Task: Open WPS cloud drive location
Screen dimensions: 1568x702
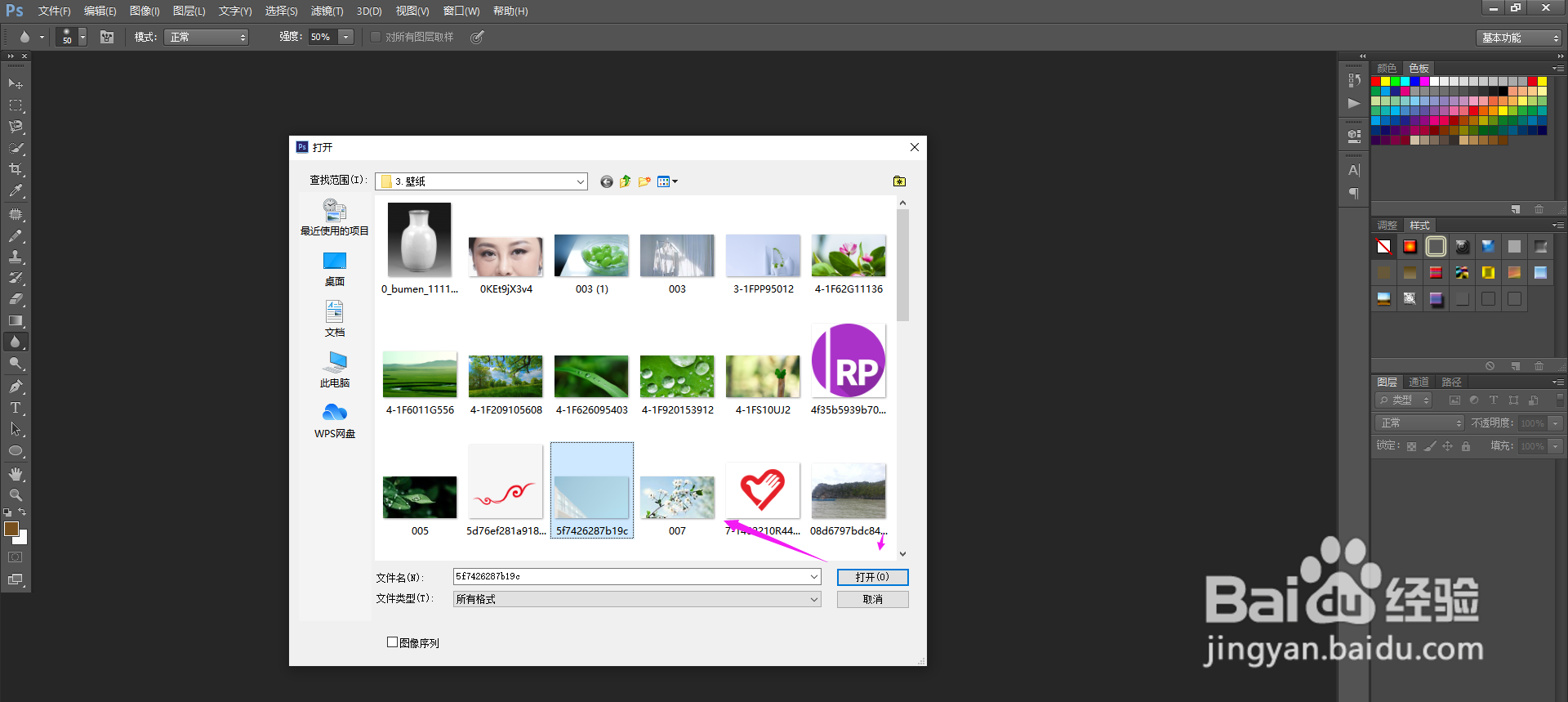Action: coord(335,421)
